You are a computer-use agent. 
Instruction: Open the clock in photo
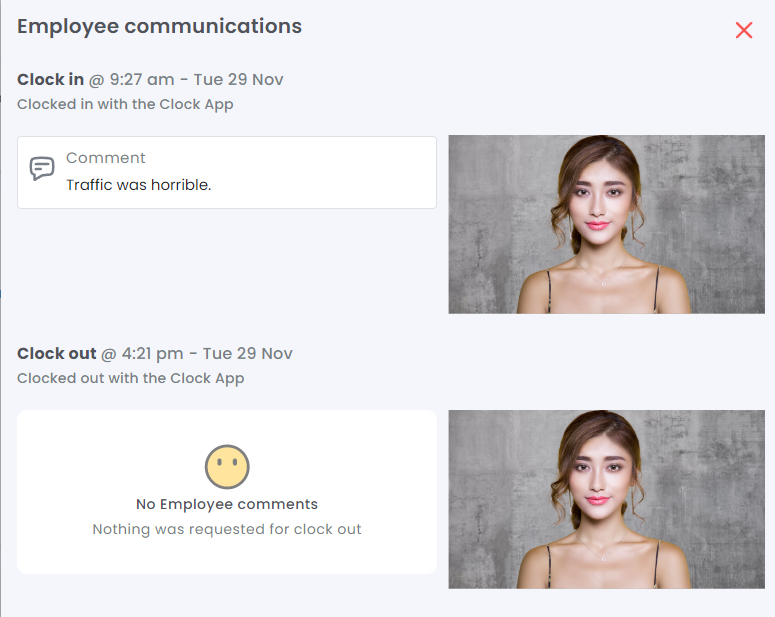[606, 224]
